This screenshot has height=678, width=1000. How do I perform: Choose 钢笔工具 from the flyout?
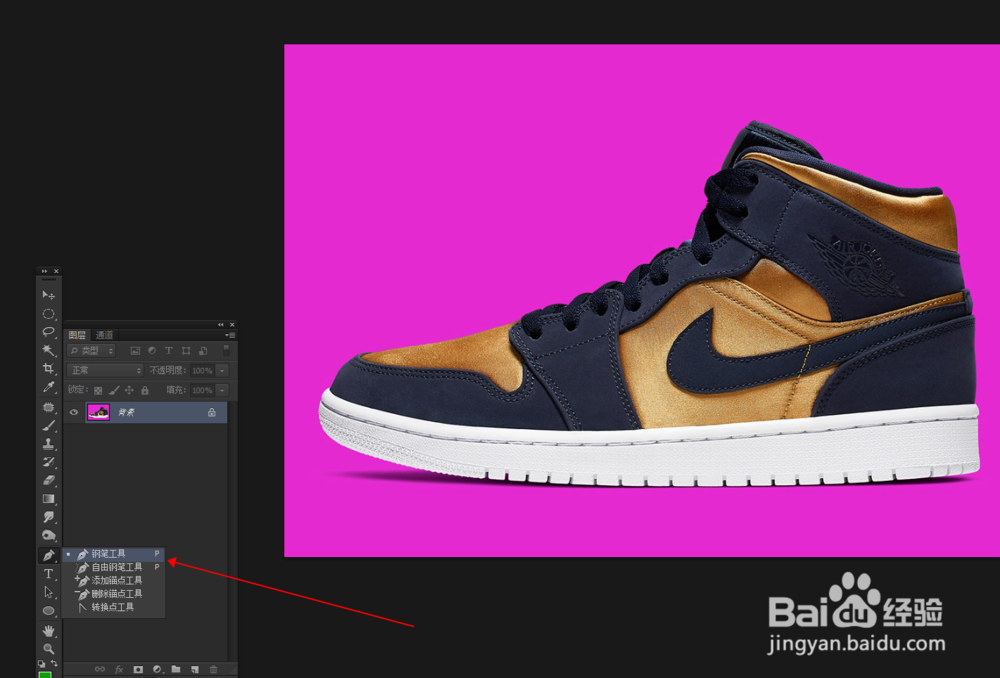pyautogui.click(x=114, y=554)
